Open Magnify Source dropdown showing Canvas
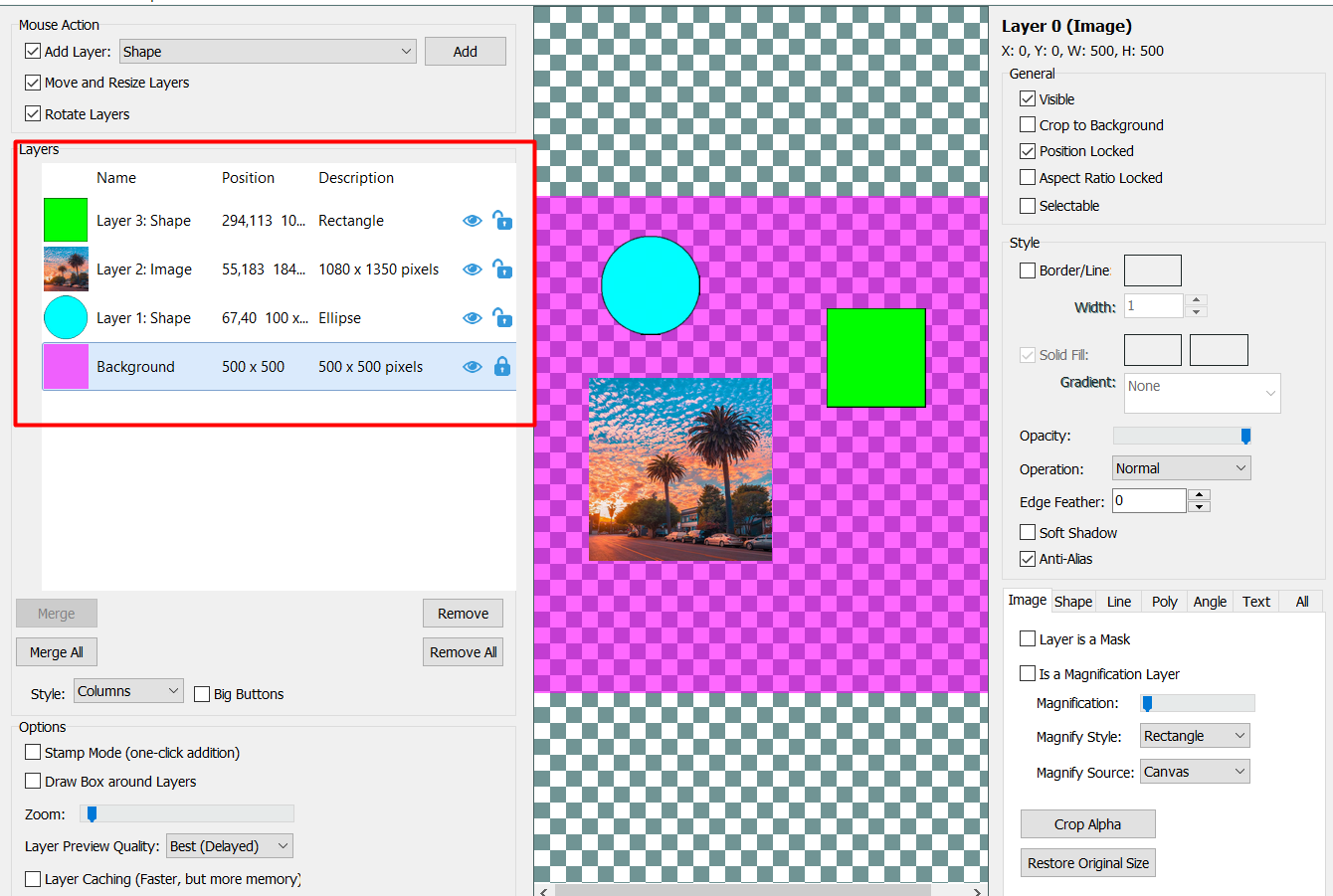1333x896 pixels. pos(1195,772)
